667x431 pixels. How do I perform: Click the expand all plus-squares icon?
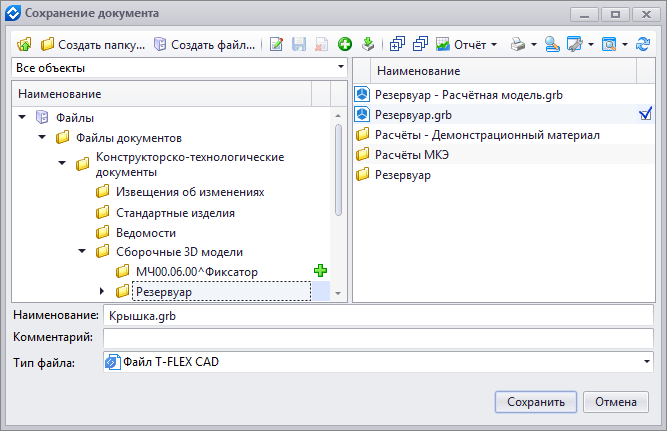click(x=397, y=44)
